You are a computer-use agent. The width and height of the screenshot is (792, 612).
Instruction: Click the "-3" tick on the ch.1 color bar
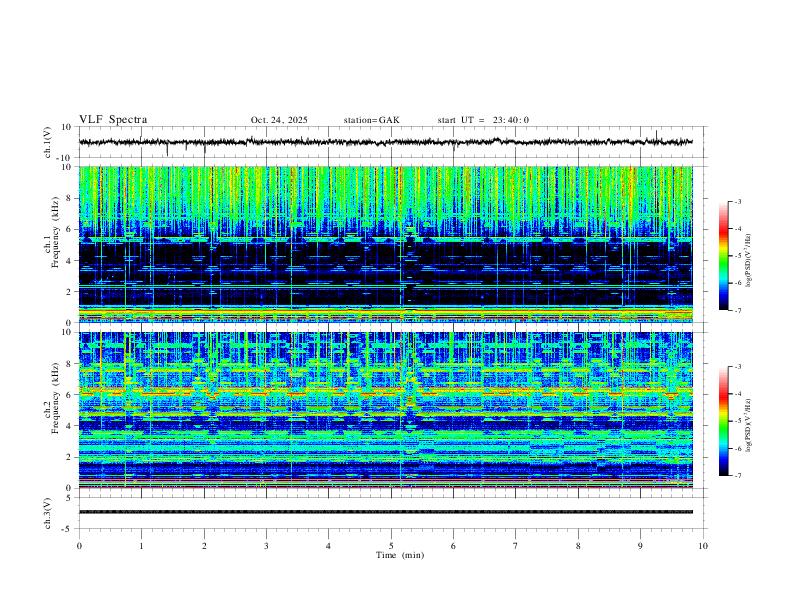(737, 201)
